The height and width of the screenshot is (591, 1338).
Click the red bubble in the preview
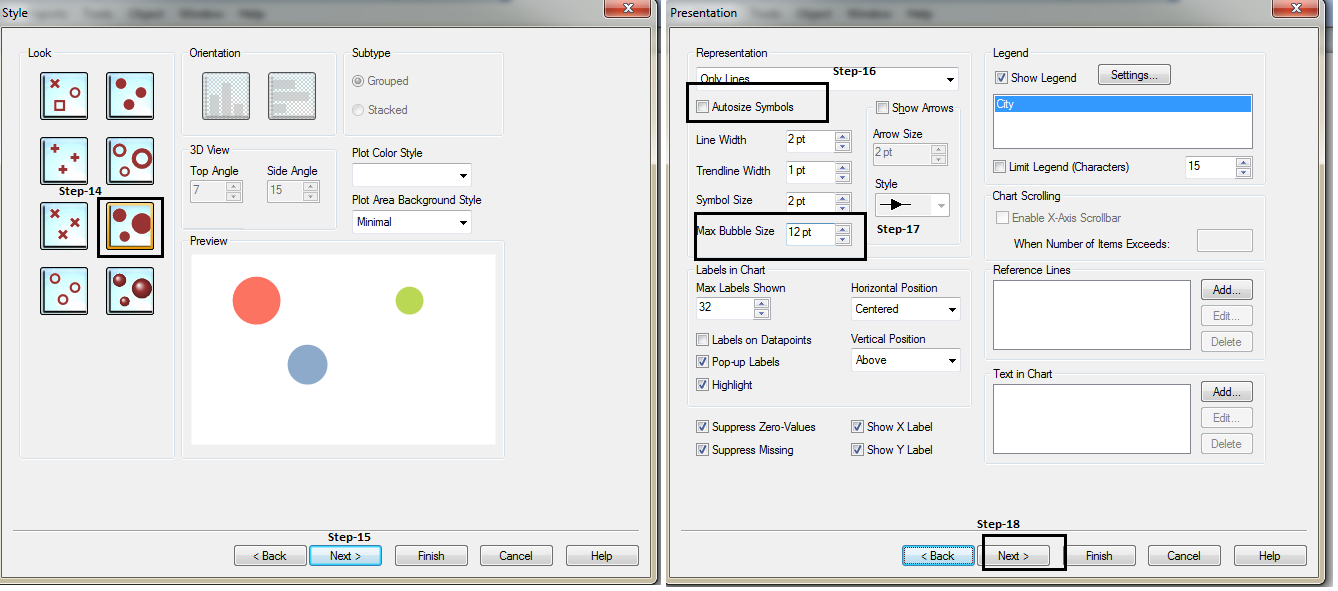click(256, 300)
